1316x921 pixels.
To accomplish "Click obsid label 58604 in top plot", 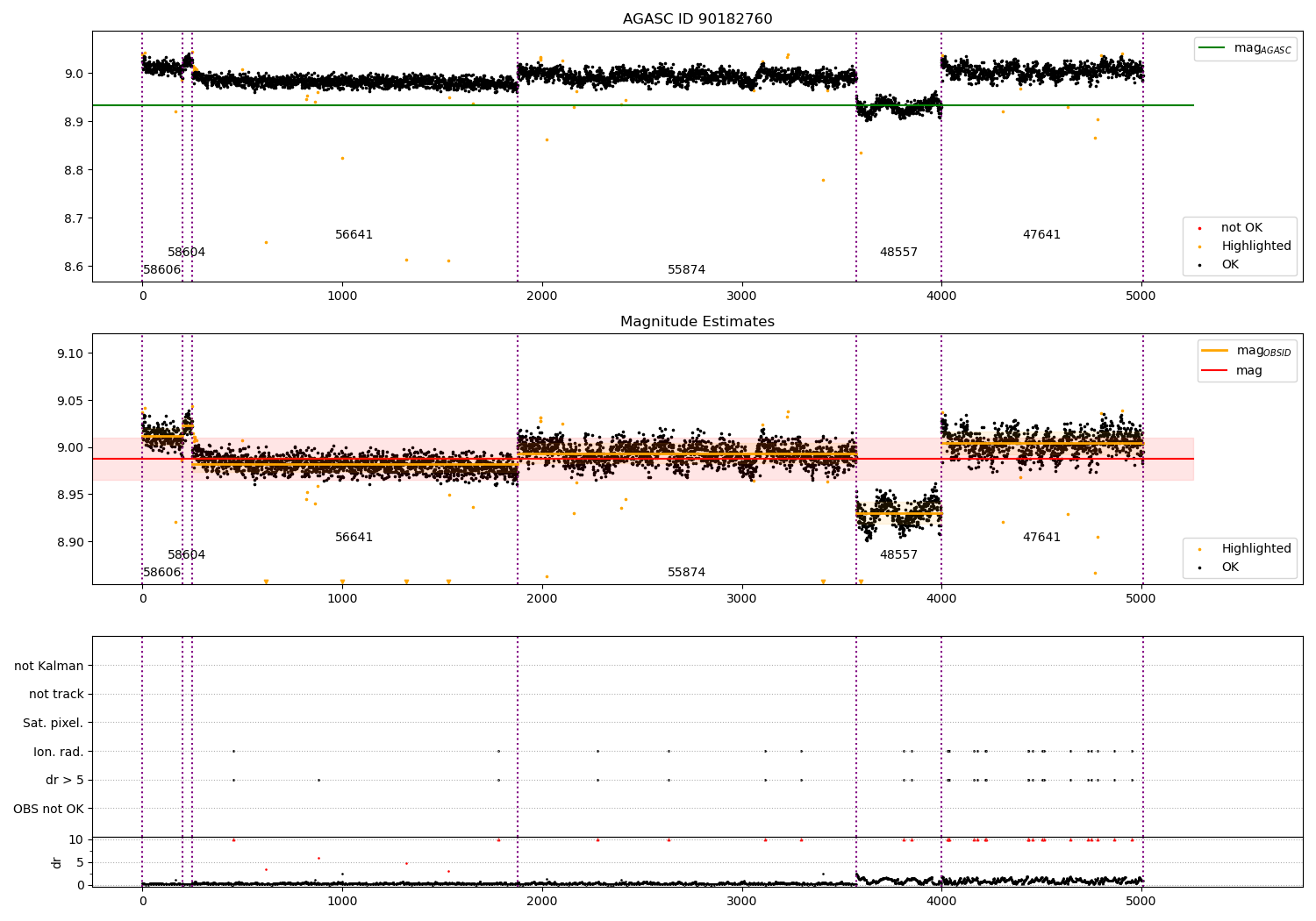I will [x=186, y=253].
